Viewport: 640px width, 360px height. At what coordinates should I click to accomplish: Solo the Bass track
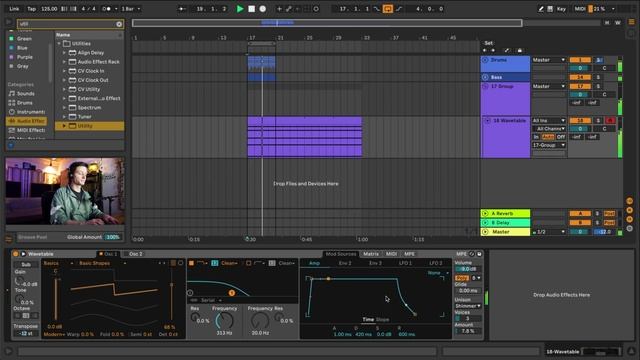coord(598,77)
